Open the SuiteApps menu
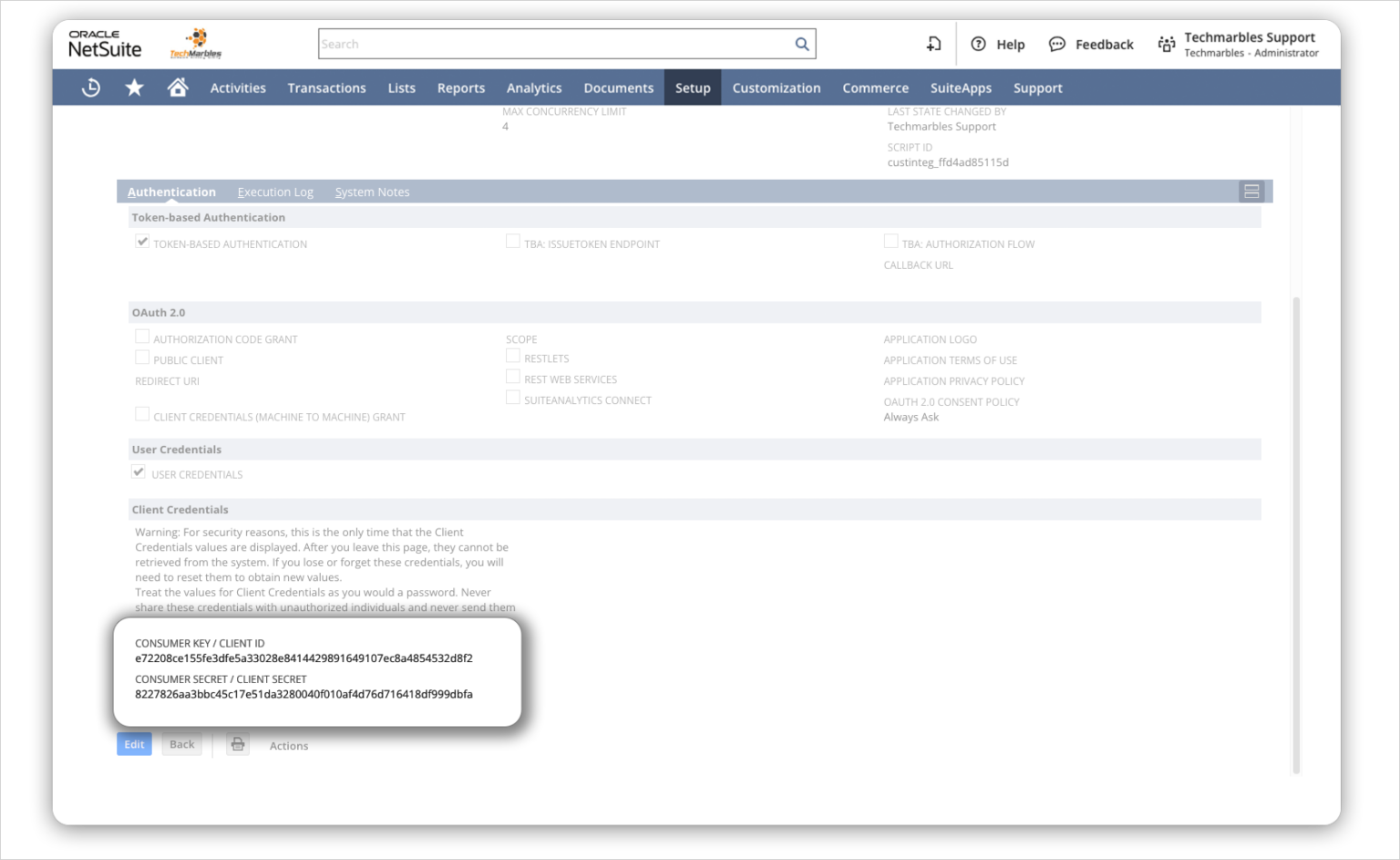 tap(961, 88)
